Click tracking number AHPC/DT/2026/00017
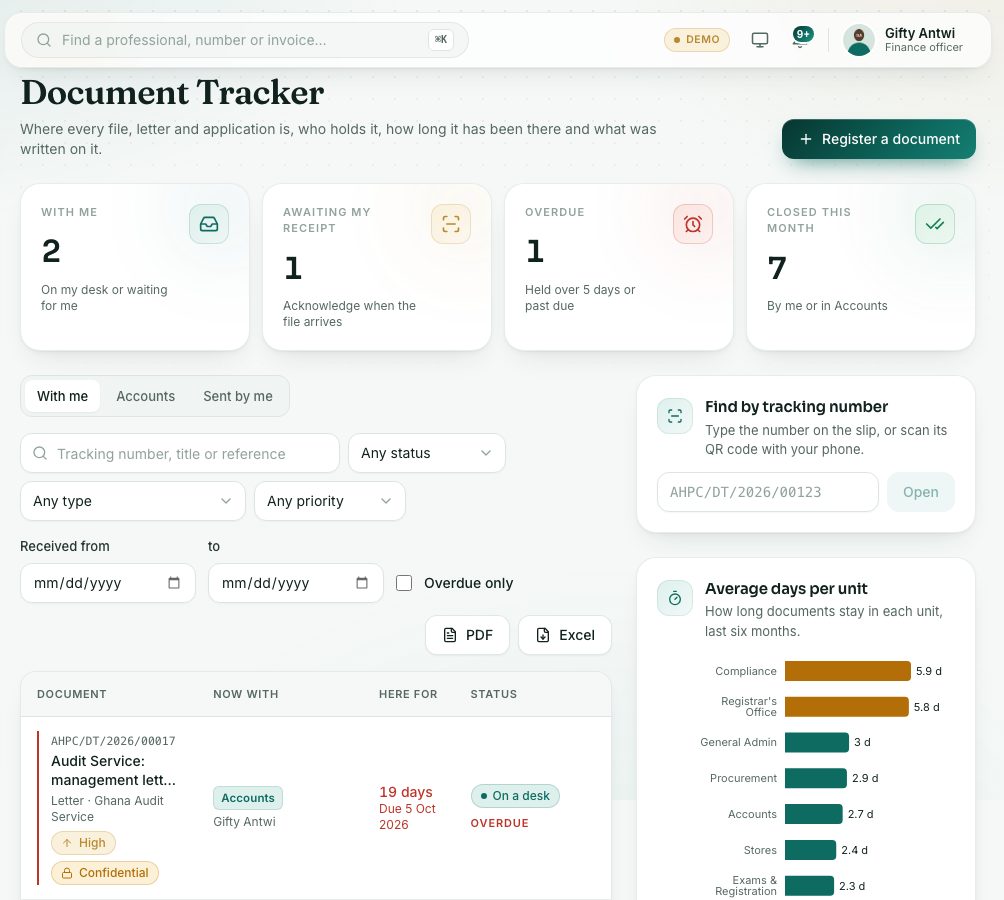The width and height of the screenshot is (1004, 900). [x=113, y=741]
